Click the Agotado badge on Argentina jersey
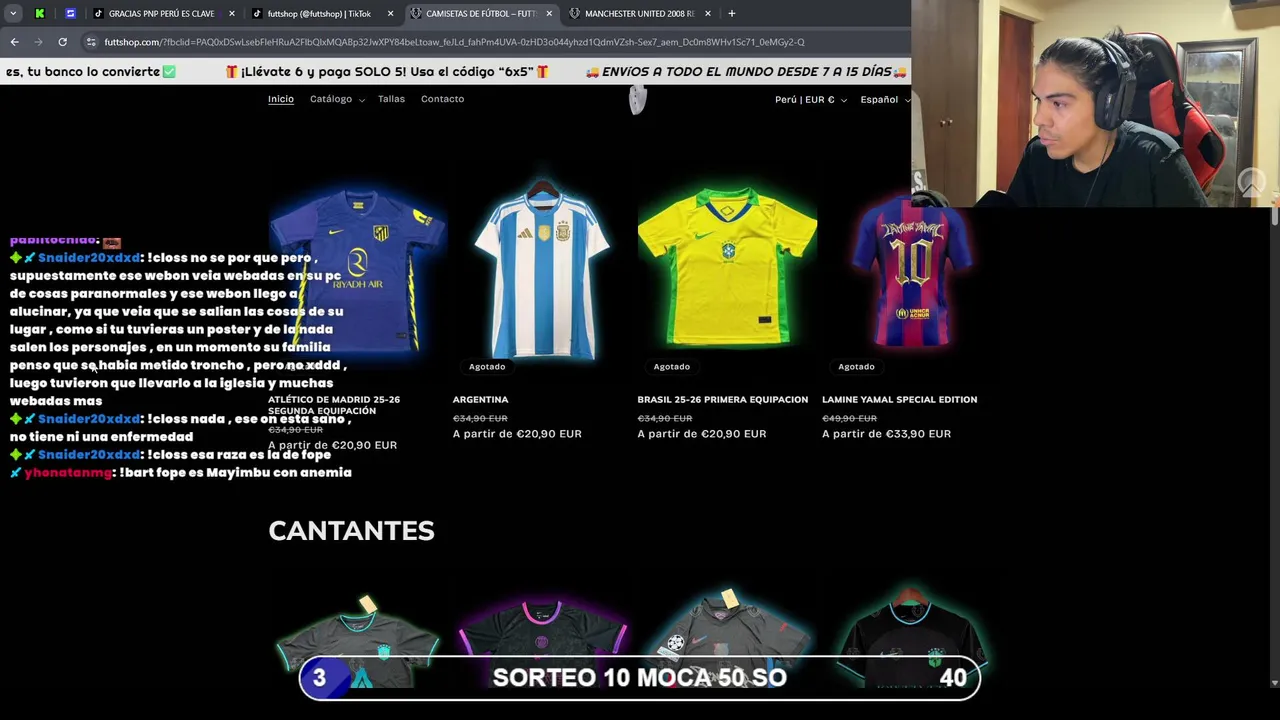 [487, 367]
